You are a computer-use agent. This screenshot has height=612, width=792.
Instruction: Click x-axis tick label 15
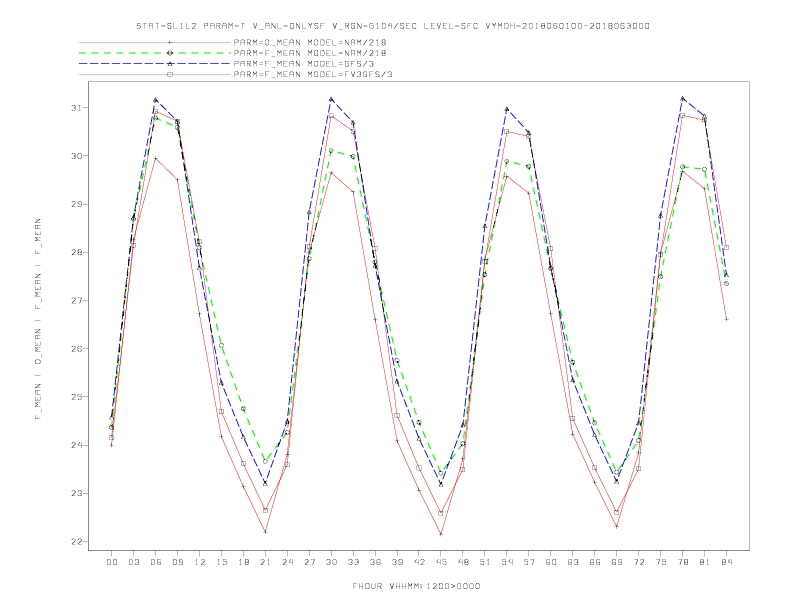point(221,562)
